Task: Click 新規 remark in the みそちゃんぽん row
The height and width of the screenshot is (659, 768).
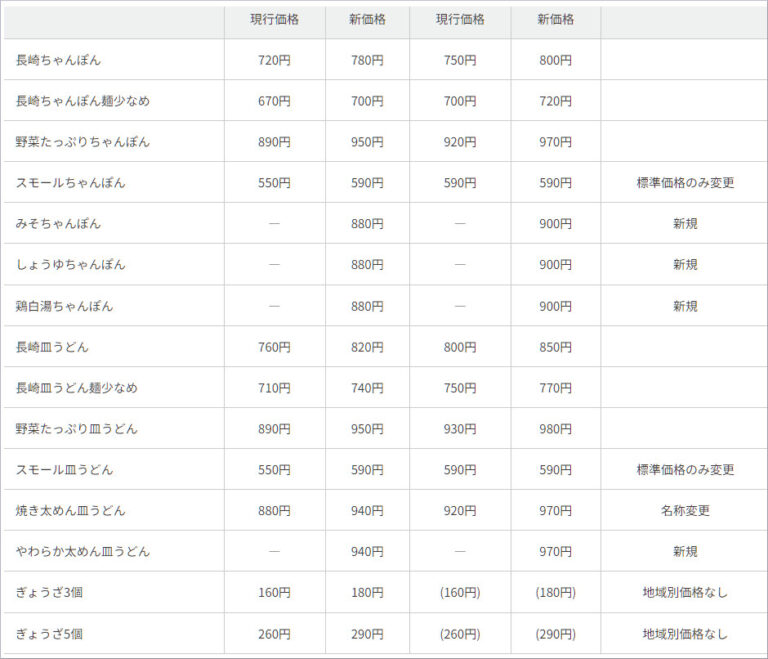Action: click(x=685, y=224)
